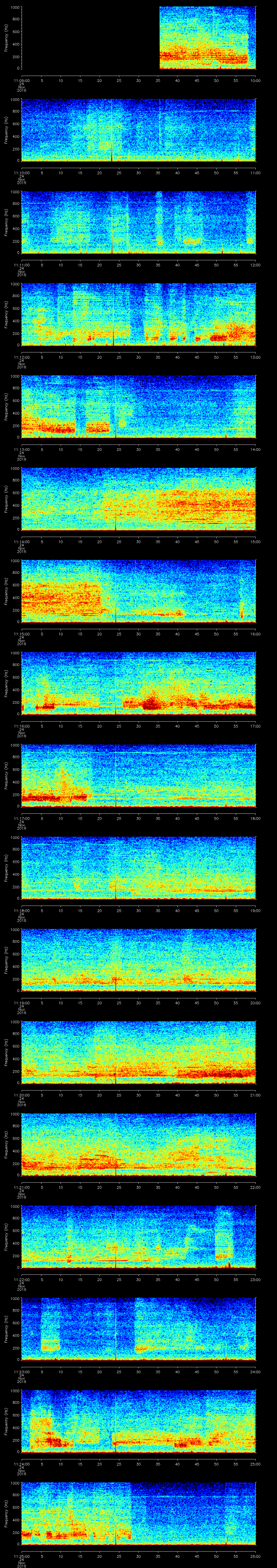The image size is (277, 1568).
Task: Select the 11:21:00 start-time axis label
Action: pyautogui.click(x=21, y=1187)
